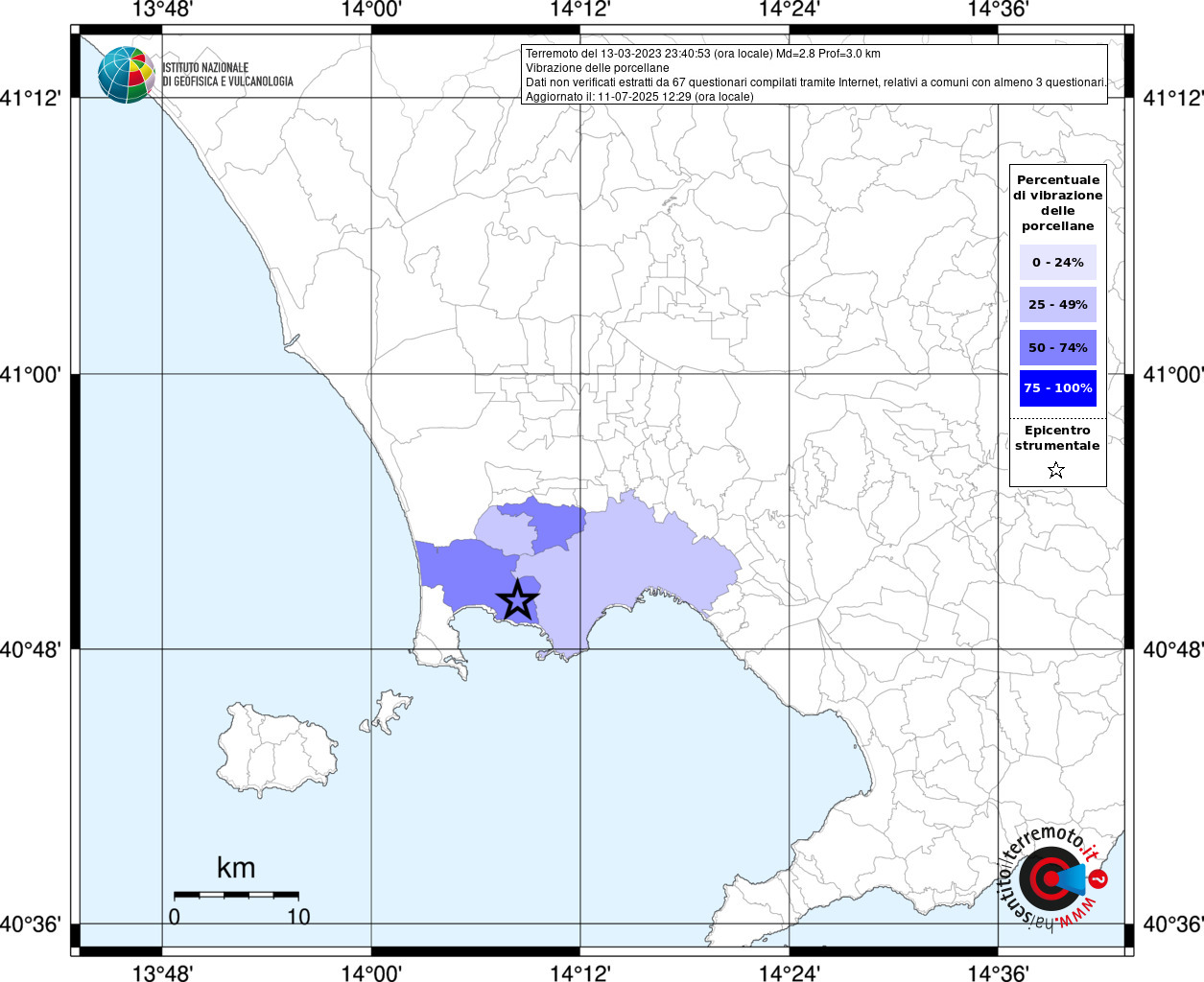Click the bottom 14°36' longitude label

pos(999,972)
